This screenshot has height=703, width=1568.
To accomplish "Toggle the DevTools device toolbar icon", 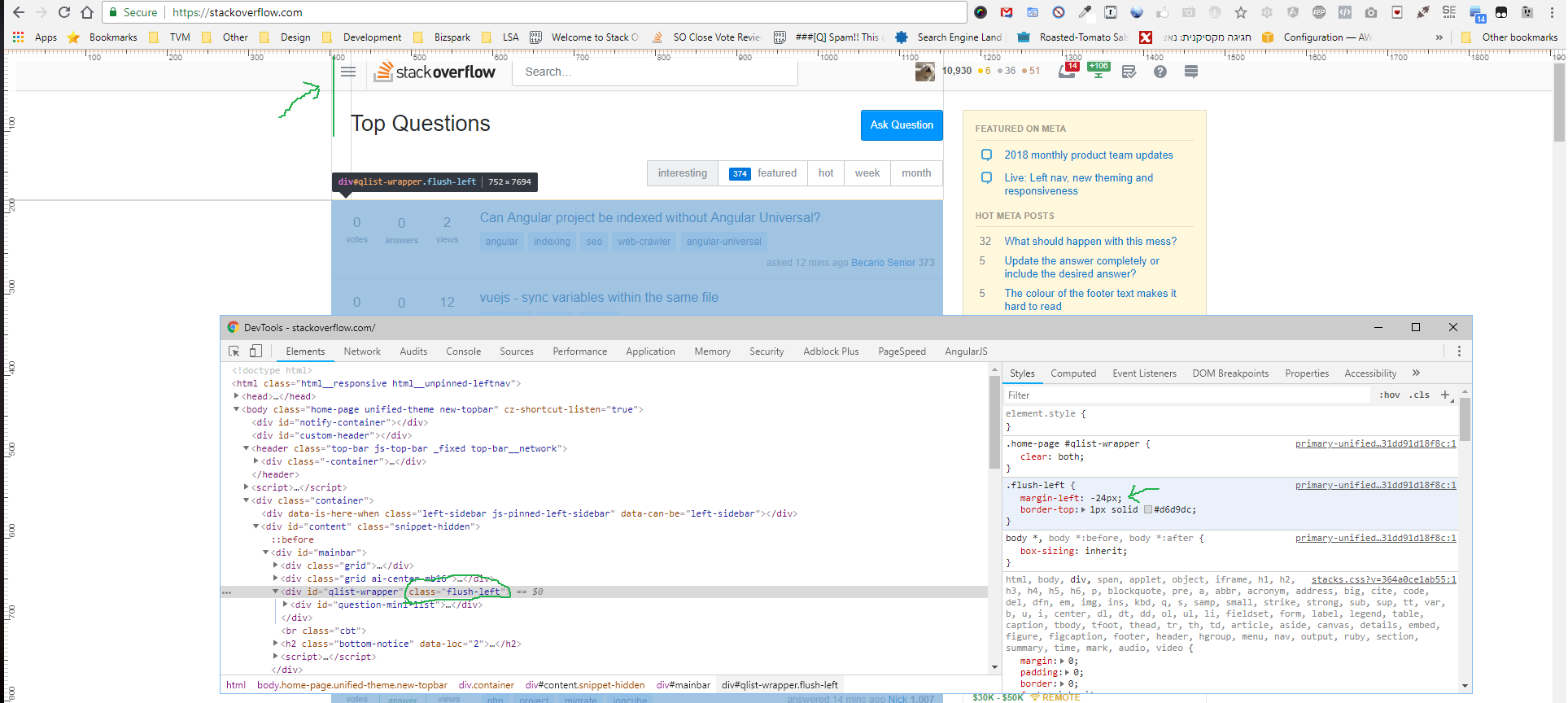I will [256, 351].
